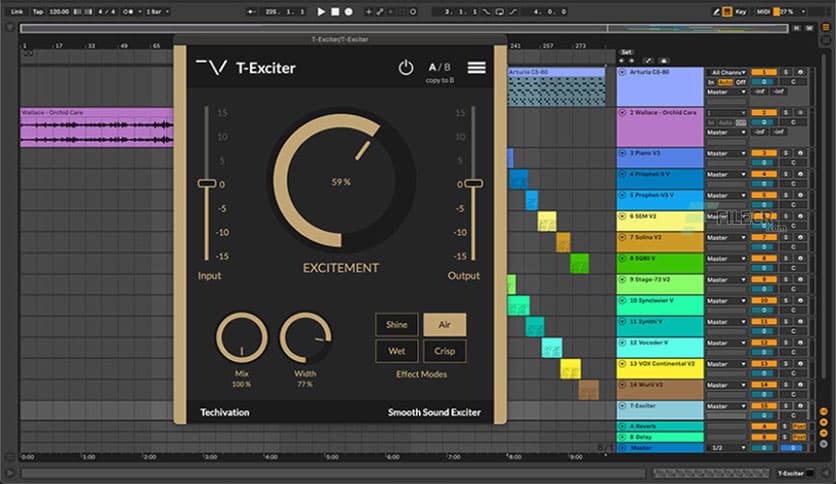Click the Set locator button
The width and height of the screenshot is (836, 484).
tap(626, 52)
